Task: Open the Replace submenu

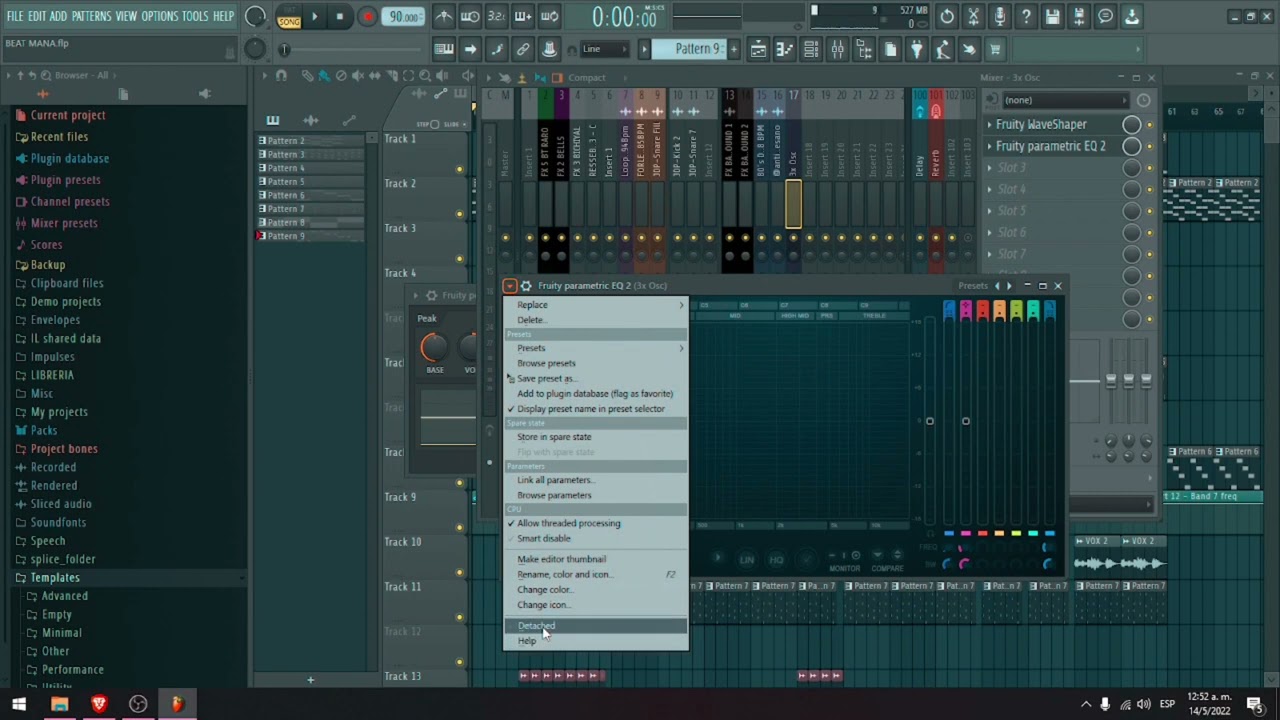Action: click(595, 305)
